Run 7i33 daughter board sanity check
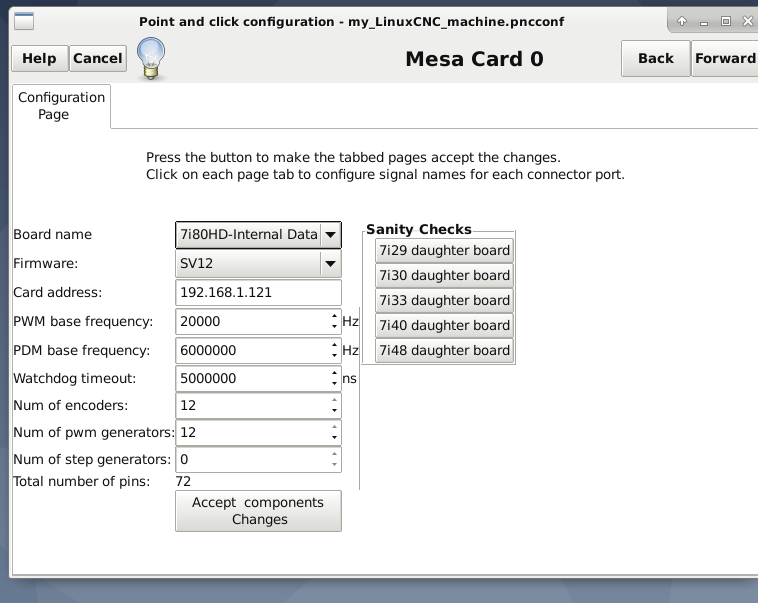 pyautogui.click(x=444, y=301)
